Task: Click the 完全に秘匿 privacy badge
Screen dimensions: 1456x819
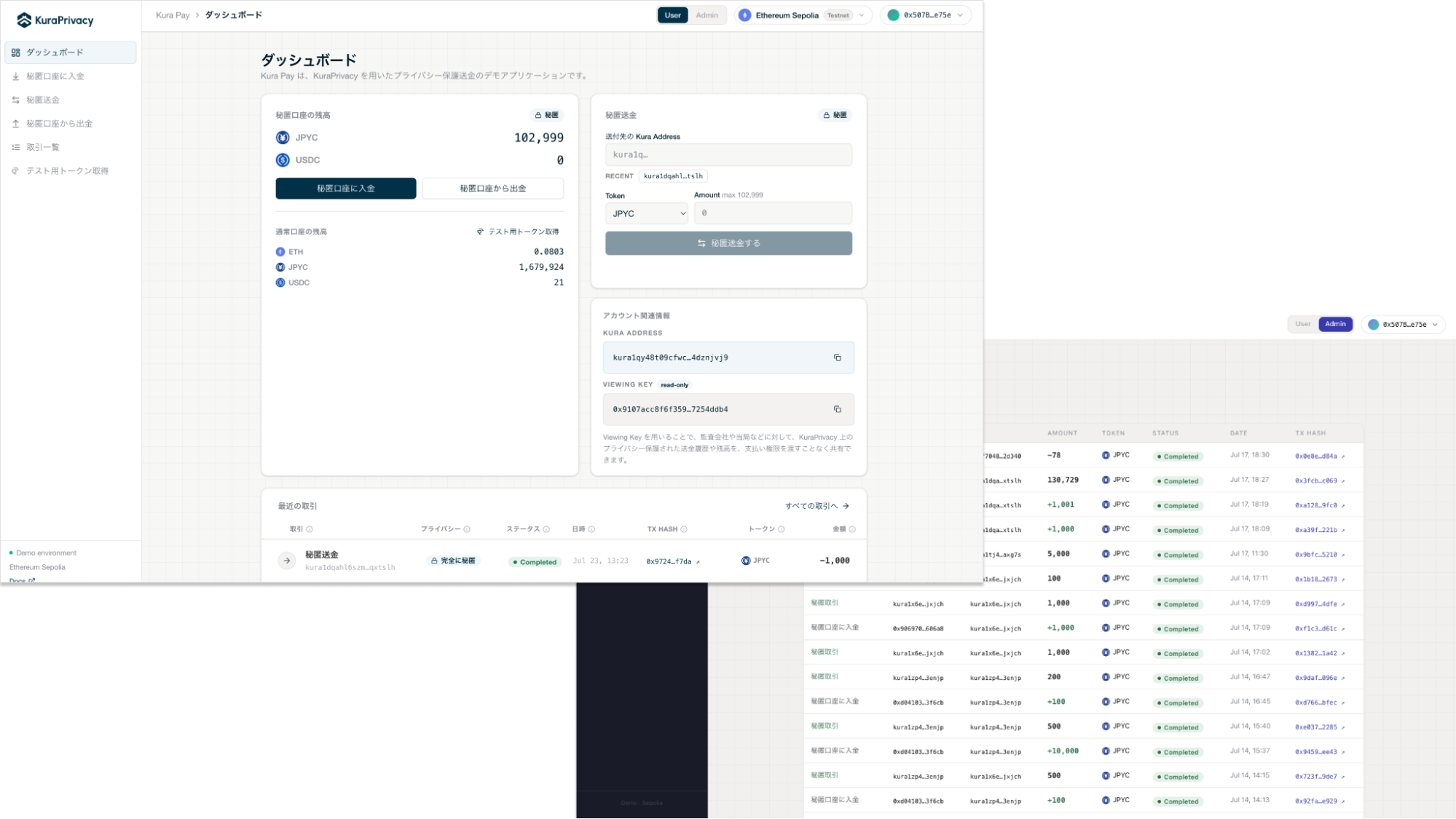Action: click(453, 561)
